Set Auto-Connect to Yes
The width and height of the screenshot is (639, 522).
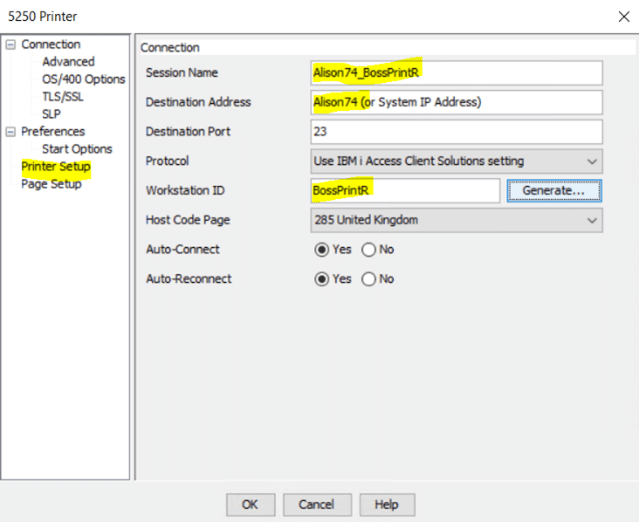[322, 249]
